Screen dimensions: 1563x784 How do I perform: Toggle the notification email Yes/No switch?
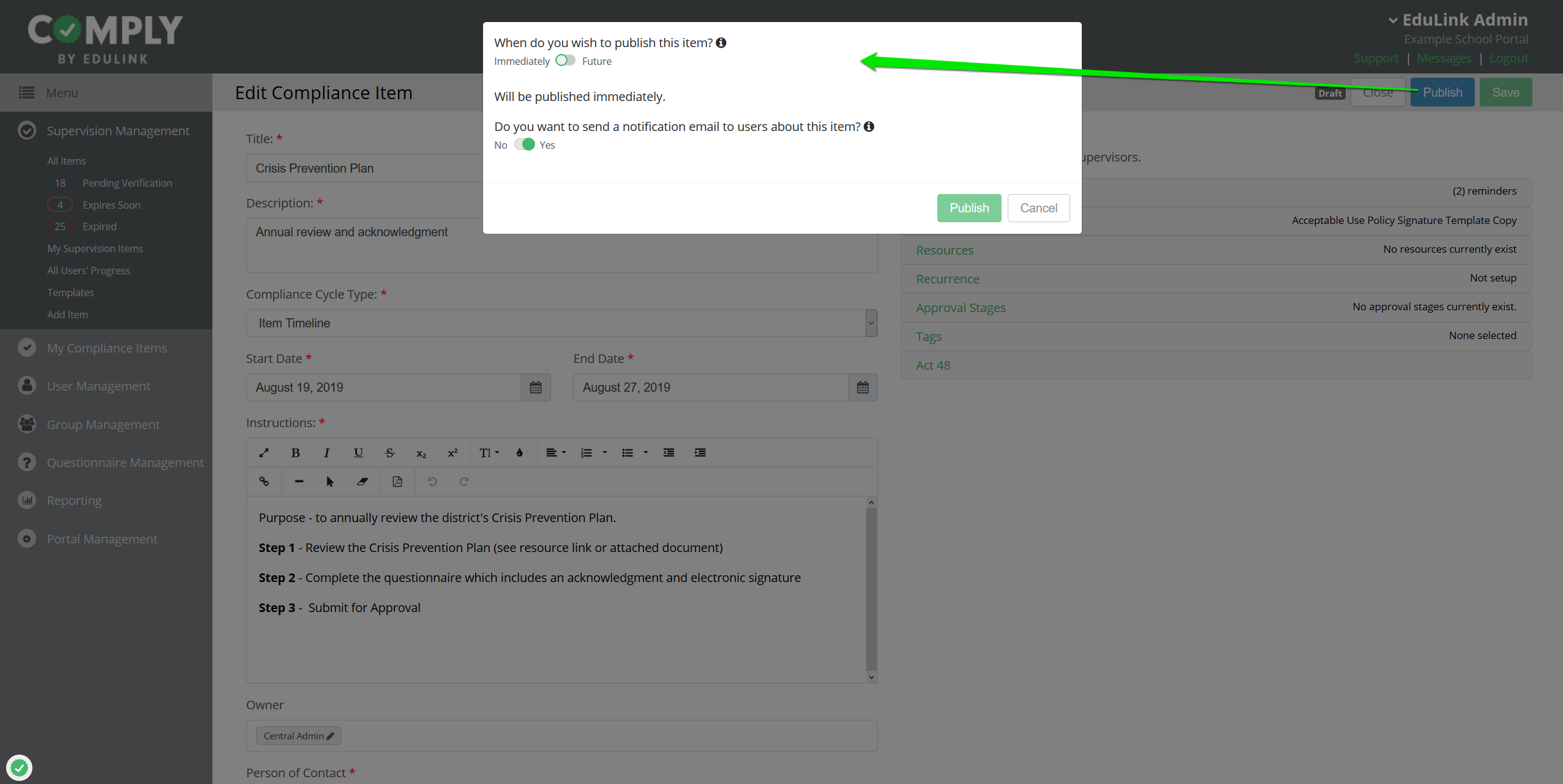pos(524,144)
